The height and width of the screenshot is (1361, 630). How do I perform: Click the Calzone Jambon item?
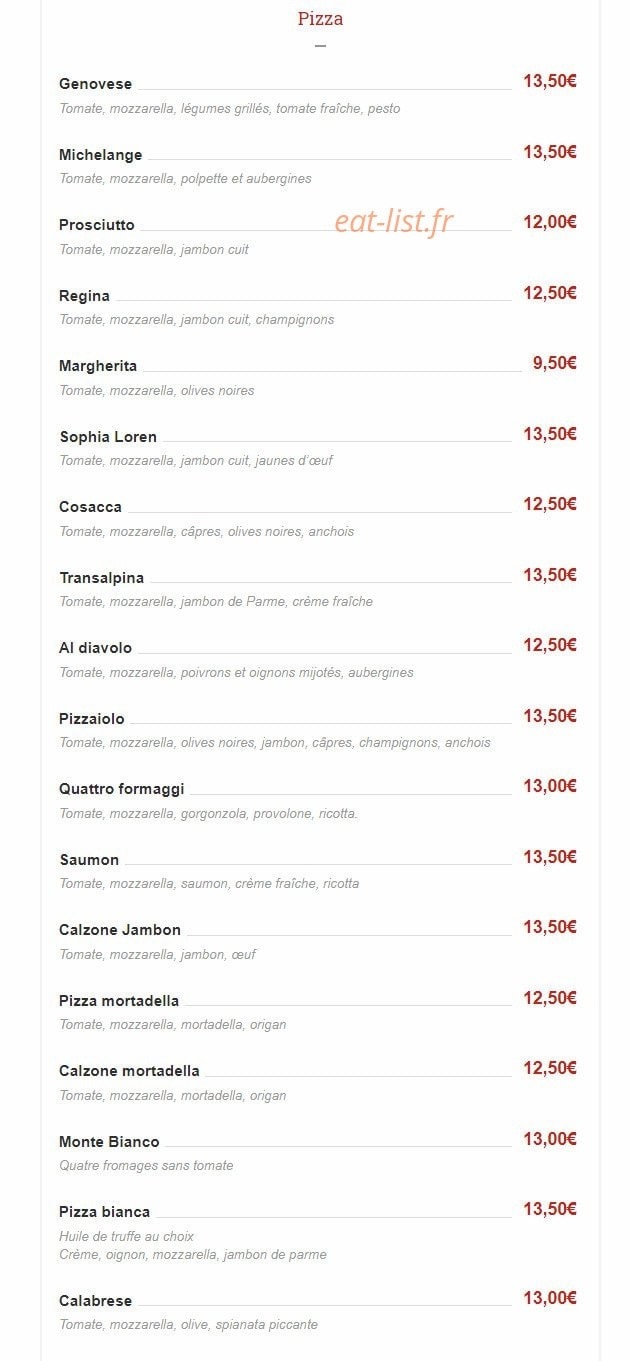point(120,930)
